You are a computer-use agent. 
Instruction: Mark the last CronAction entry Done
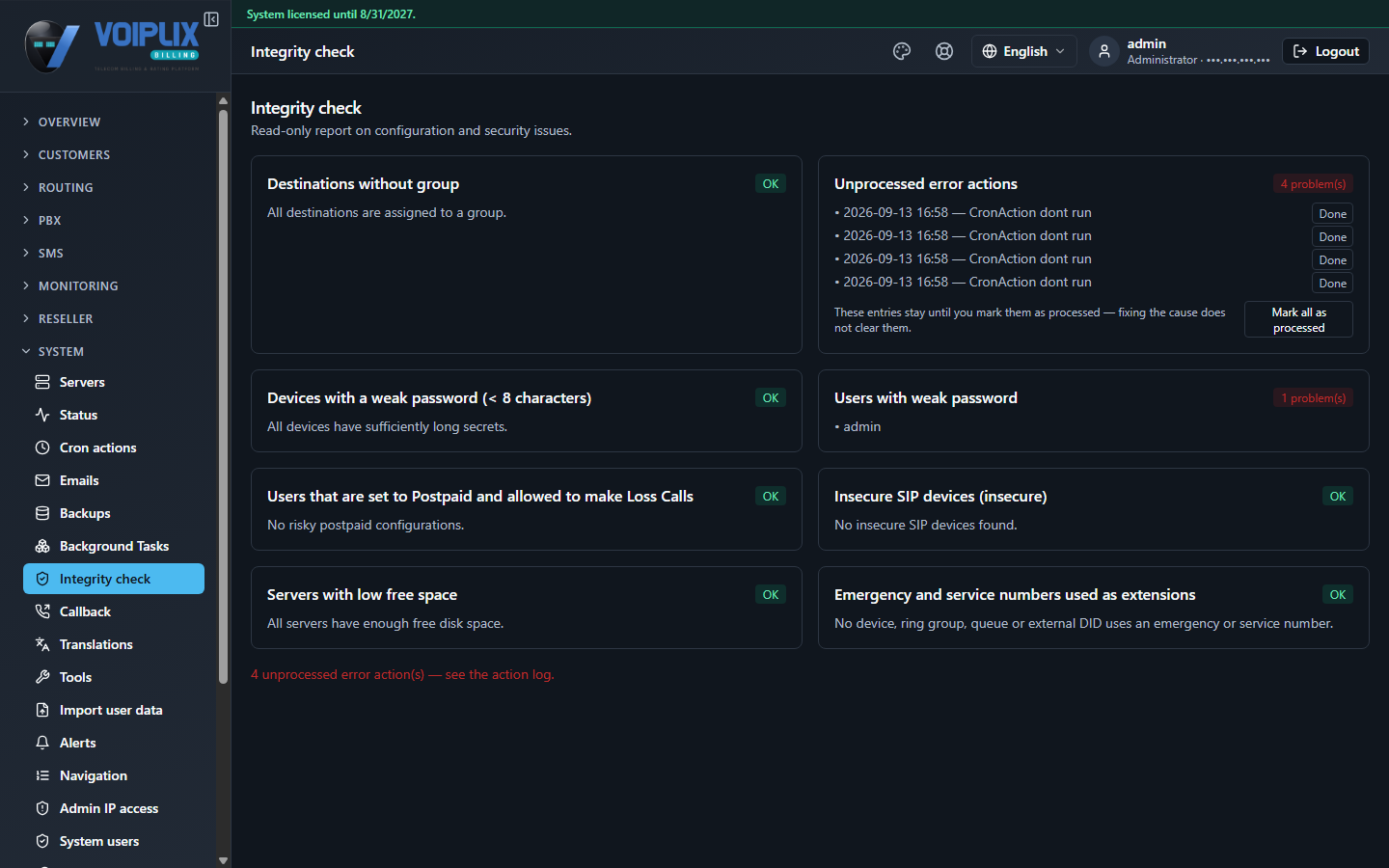tap(1332, 283)
